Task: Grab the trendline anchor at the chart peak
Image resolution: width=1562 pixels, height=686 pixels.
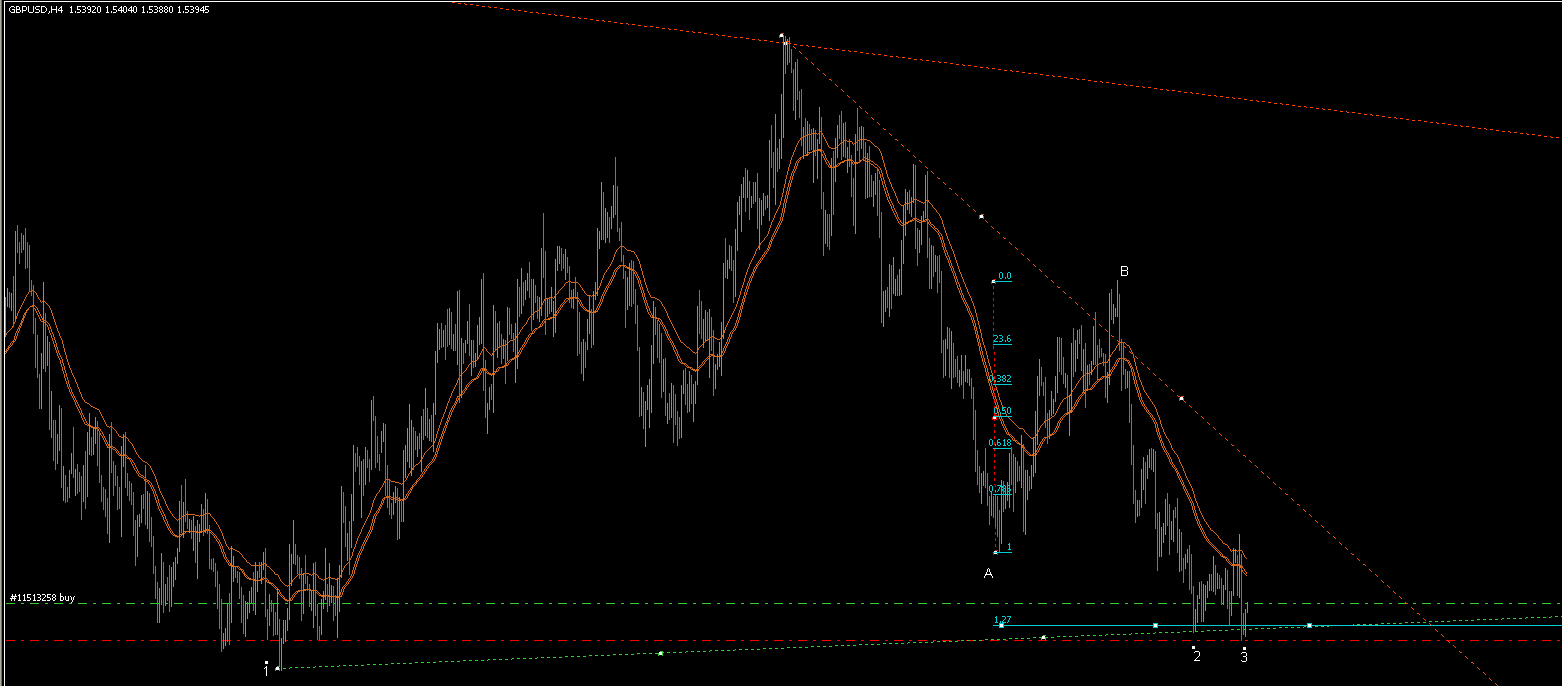Action: point(782,36)
